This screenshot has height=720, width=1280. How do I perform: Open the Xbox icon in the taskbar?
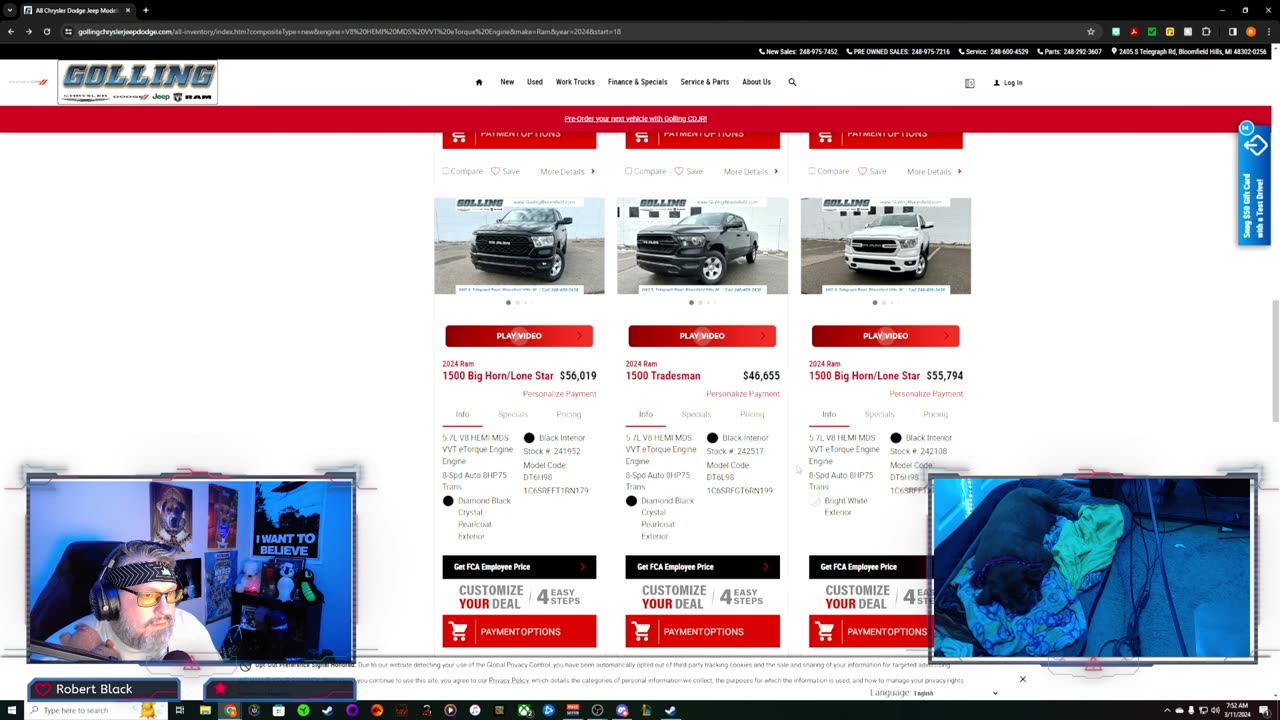coord(524,710)
